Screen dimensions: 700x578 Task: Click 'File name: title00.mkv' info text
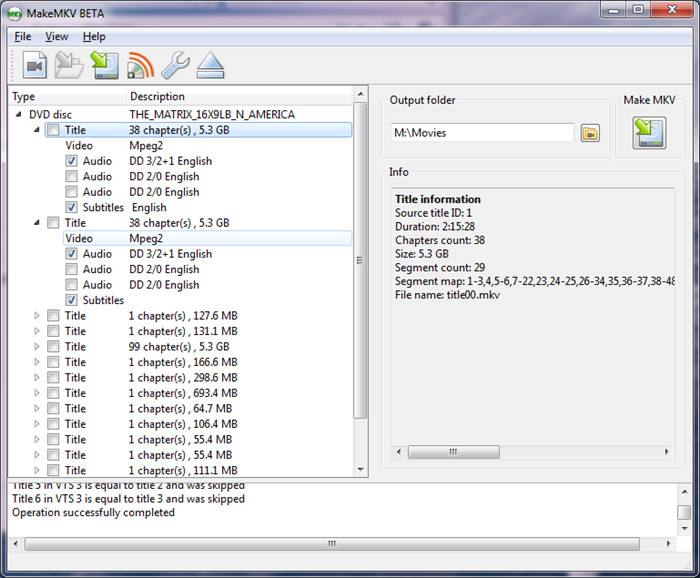447,295
